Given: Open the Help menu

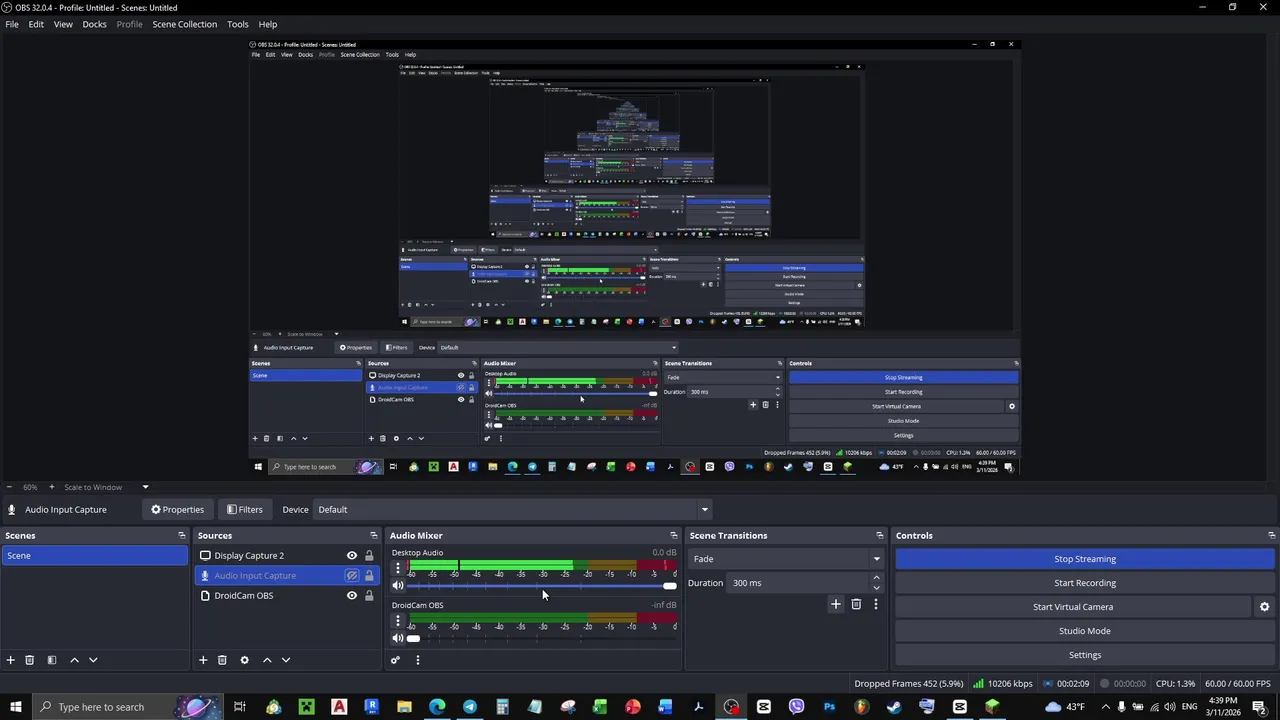Looking at the screenshot, I should click(x=268, y=24).
